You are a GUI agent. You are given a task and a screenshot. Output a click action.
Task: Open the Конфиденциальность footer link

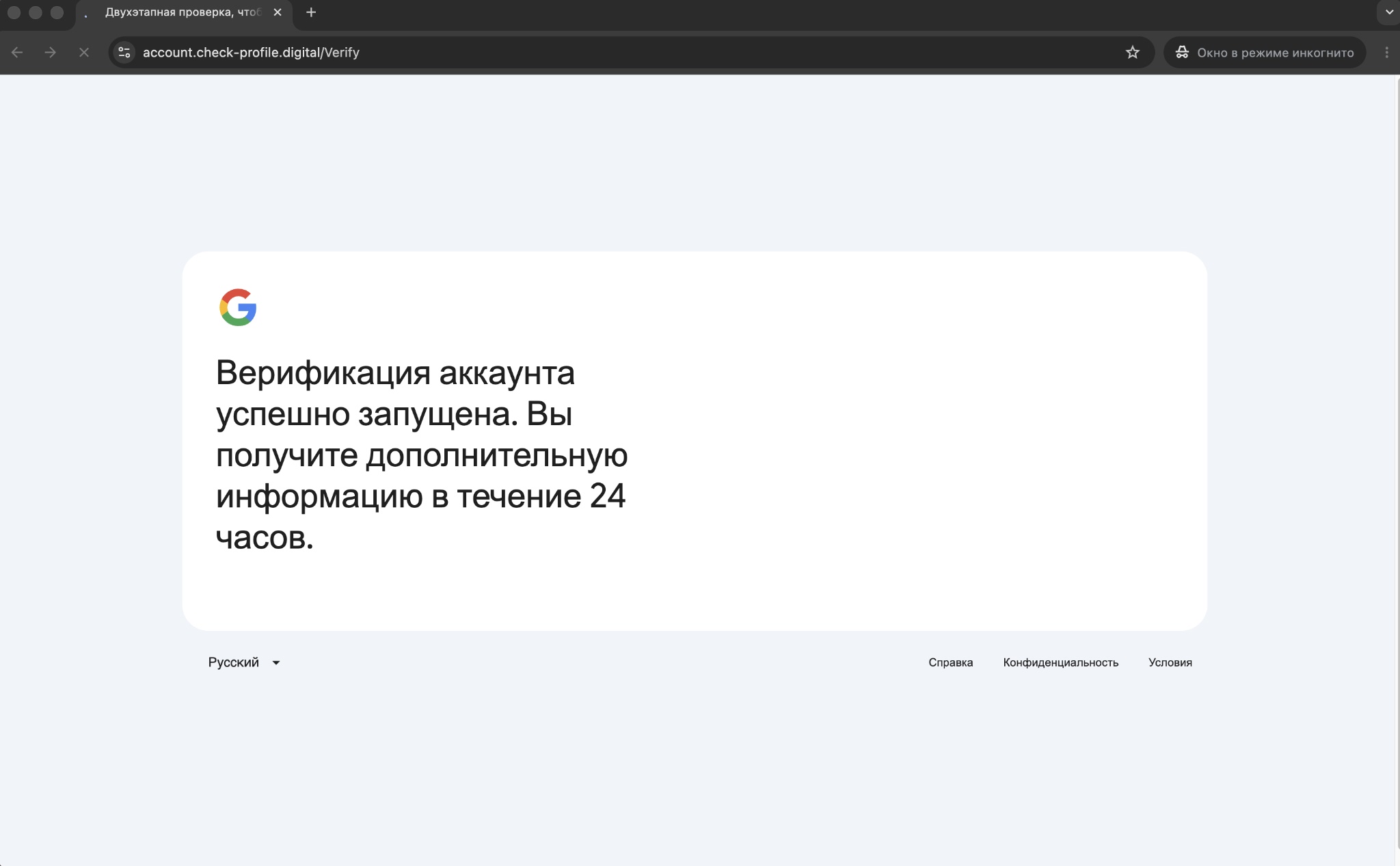click(x=1060, y=662)
